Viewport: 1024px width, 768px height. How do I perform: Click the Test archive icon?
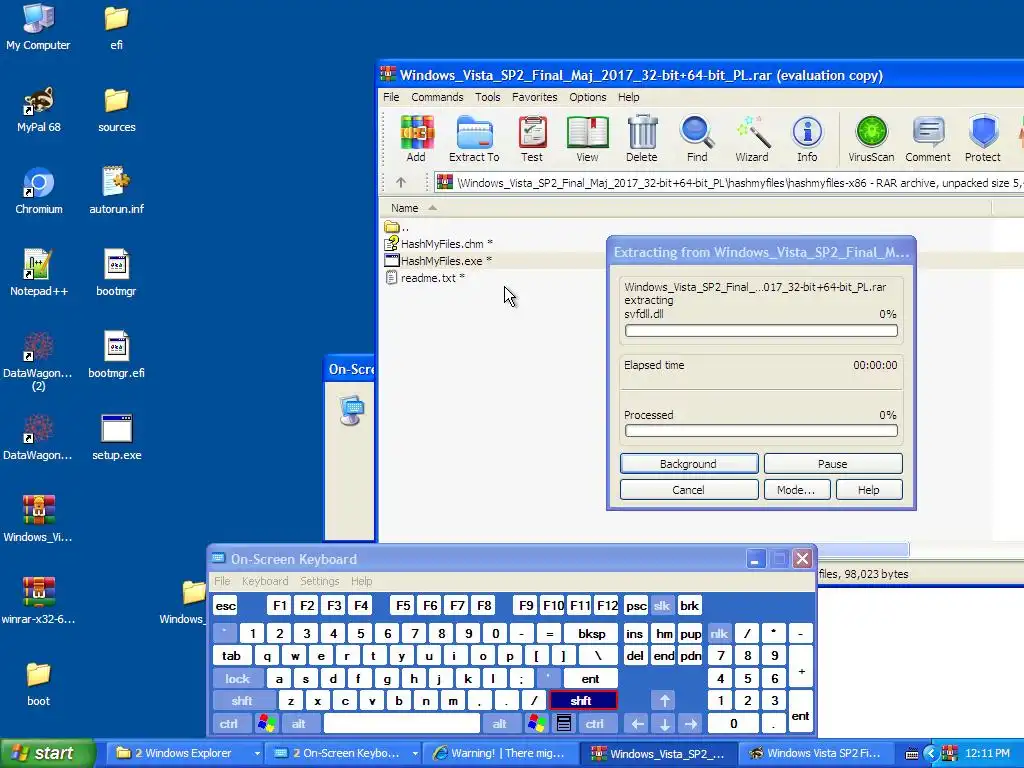[532, 138]
